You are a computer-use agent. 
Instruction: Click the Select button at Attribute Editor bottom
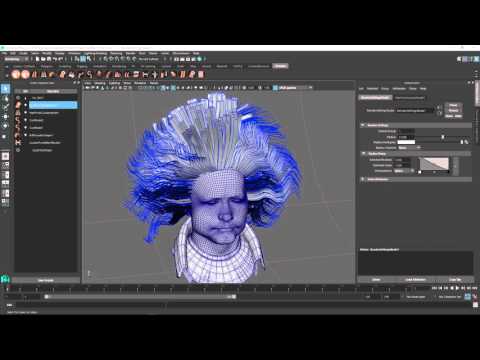tap(376, 280)
